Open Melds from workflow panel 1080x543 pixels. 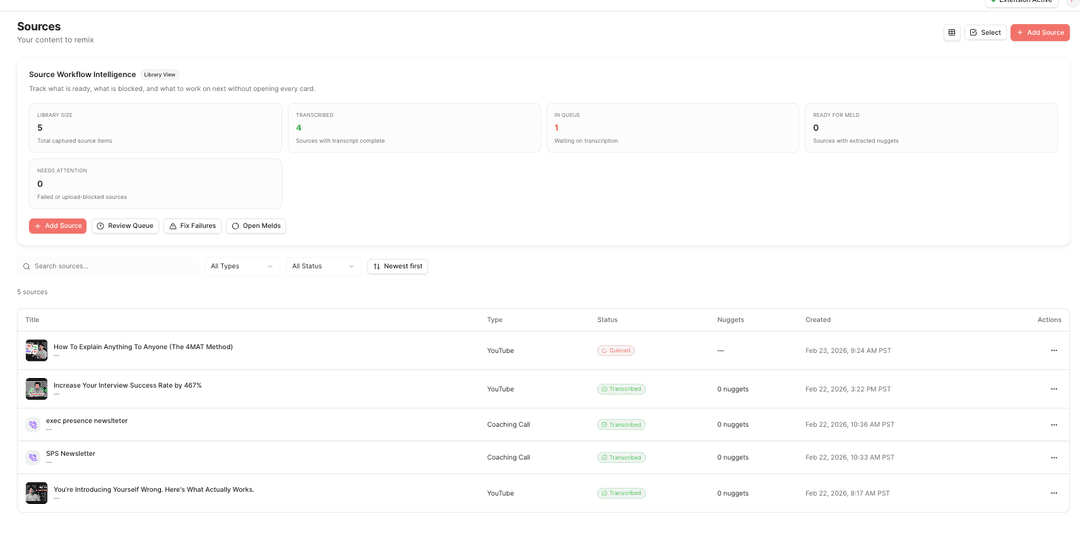pos(256,226)
